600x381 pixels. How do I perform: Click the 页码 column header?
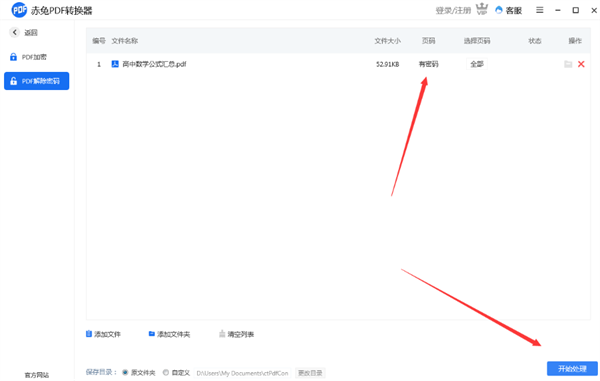coord(428,41)
